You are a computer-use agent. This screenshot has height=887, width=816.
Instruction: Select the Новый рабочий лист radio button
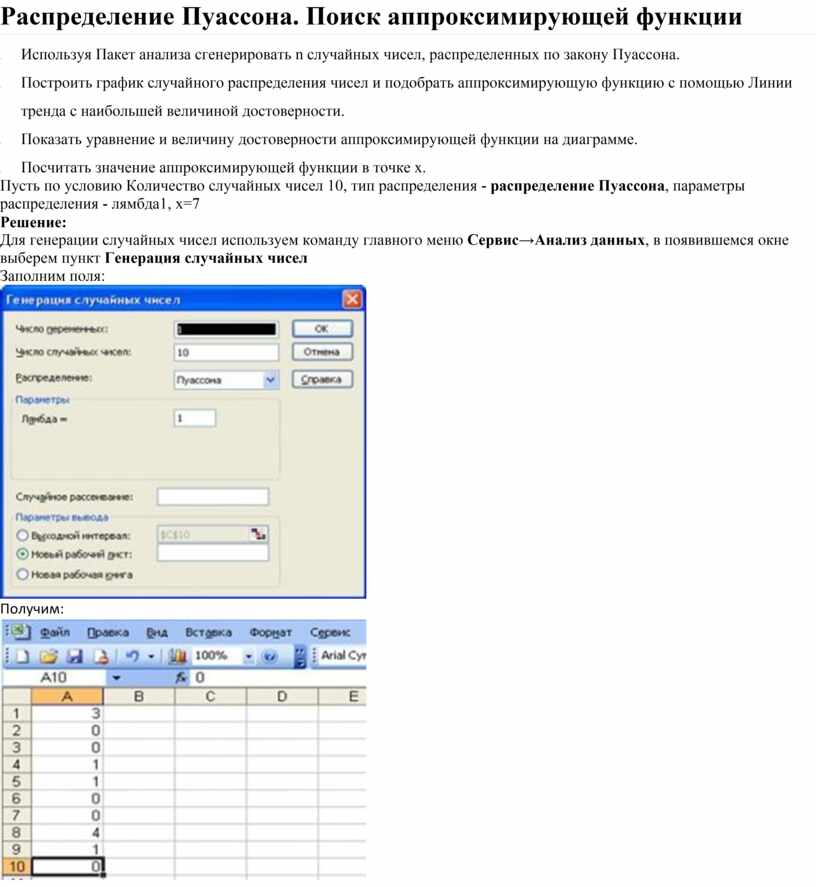click(22, 554)
